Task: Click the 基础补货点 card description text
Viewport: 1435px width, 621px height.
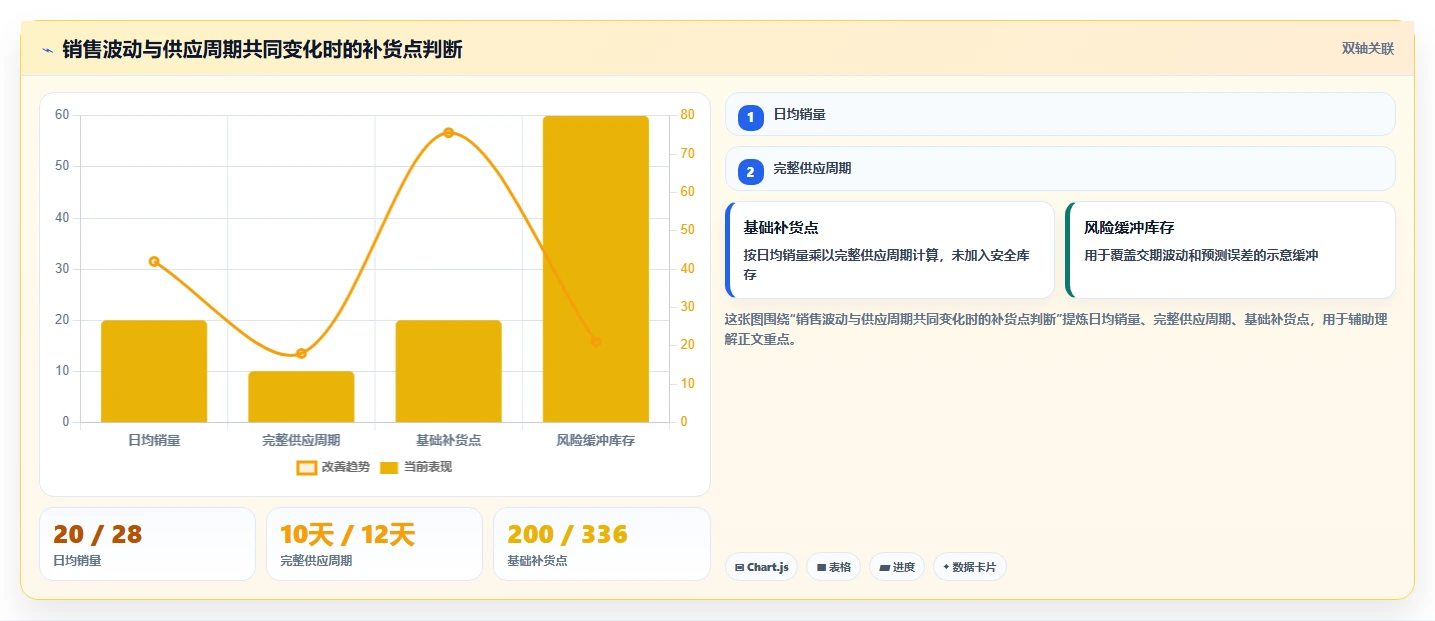Action: click(x=887, y=265)
